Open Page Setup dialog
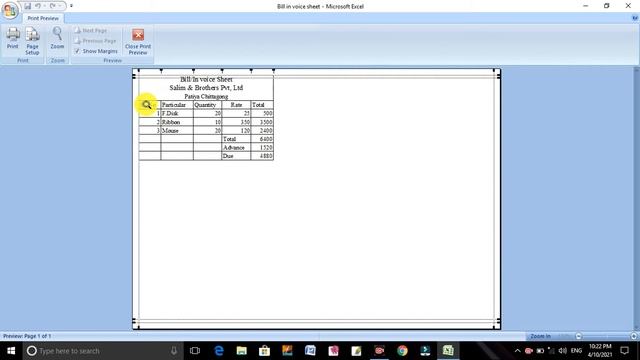This screenshot has width=640, height=360. (32, 41)
